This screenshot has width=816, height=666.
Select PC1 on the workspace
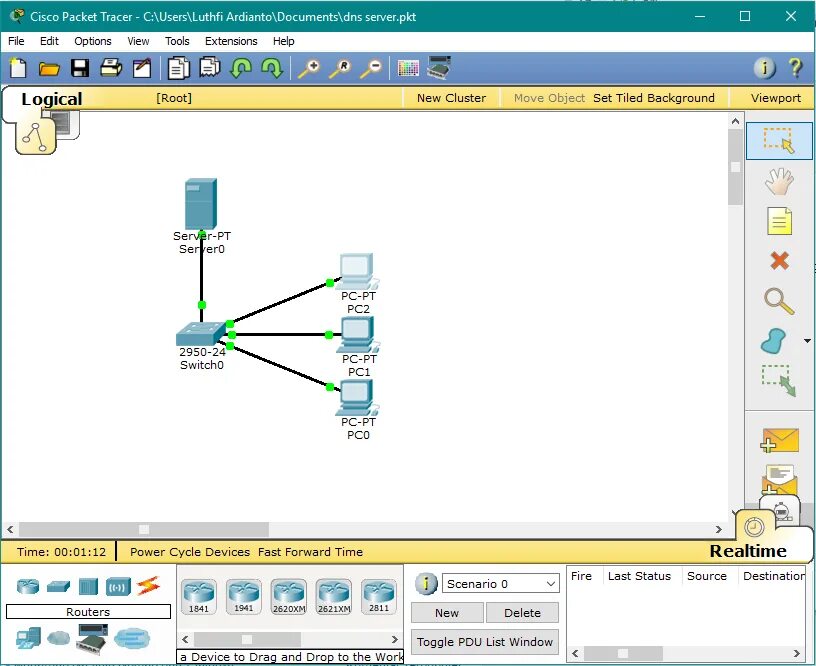click(359, 335)
